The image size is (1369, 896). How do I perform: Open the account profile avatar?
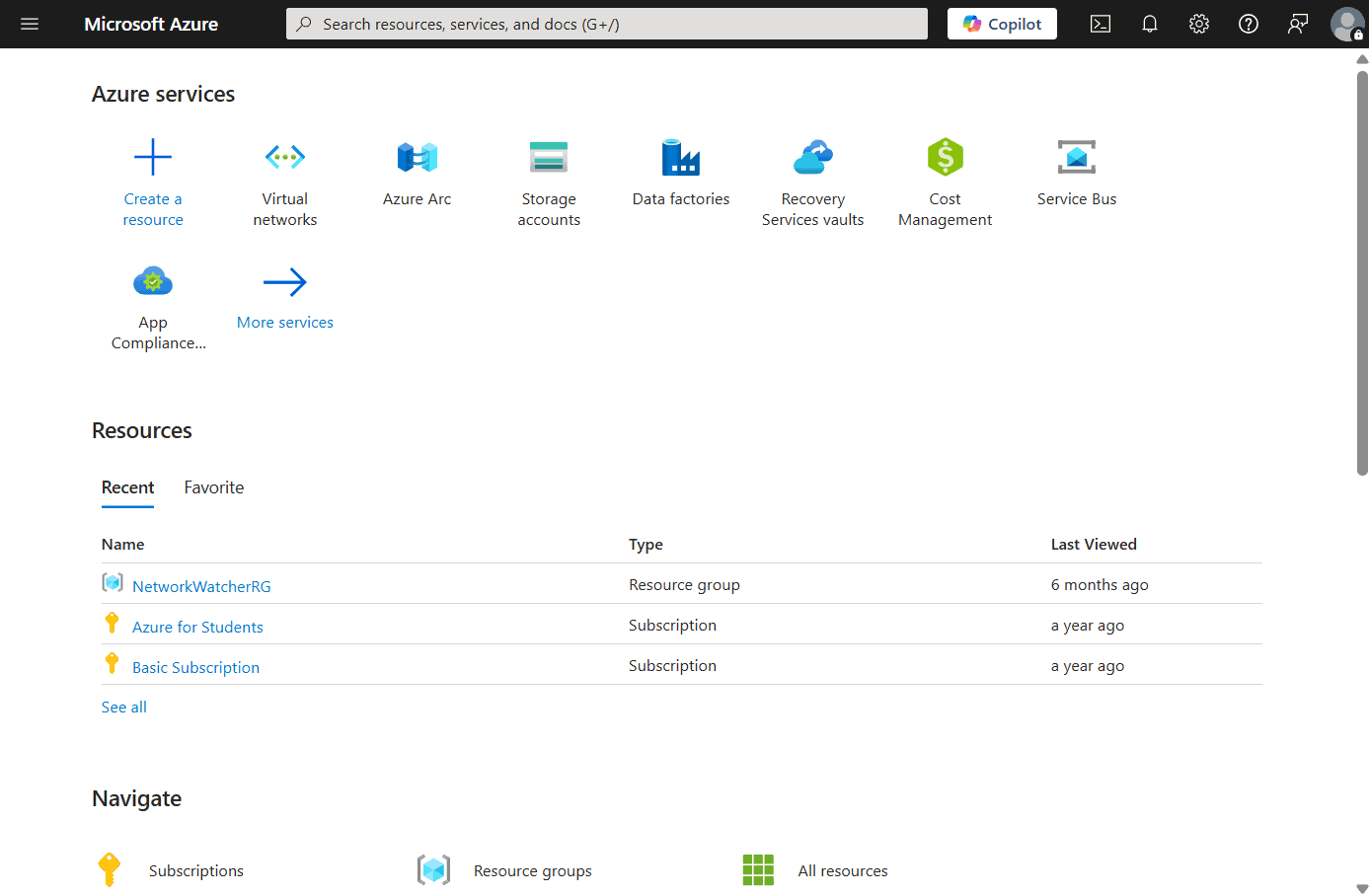click(x=1347, y=24)
